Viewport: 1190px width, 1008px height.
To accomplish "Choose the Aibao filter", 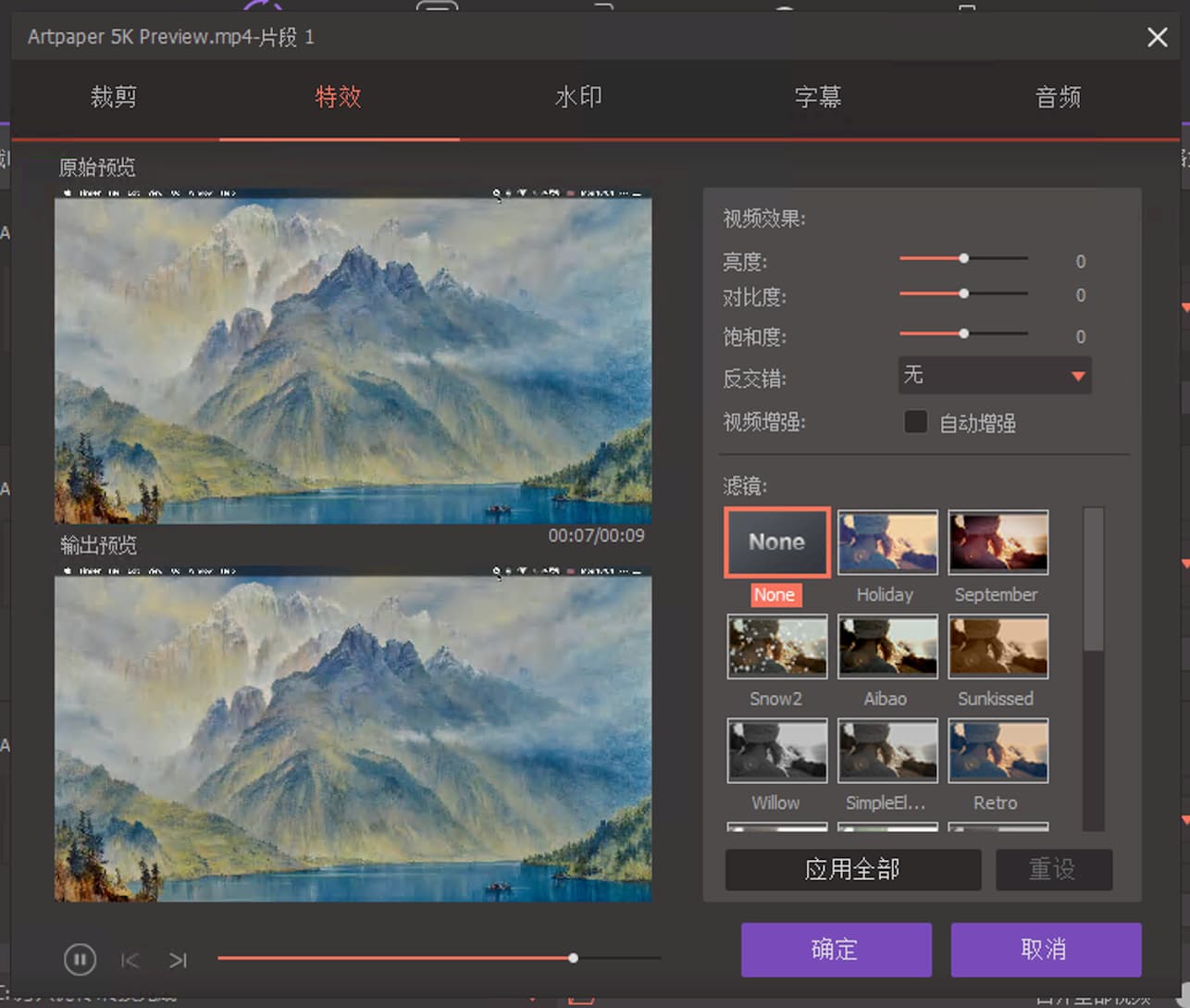I will pos(887,646).
